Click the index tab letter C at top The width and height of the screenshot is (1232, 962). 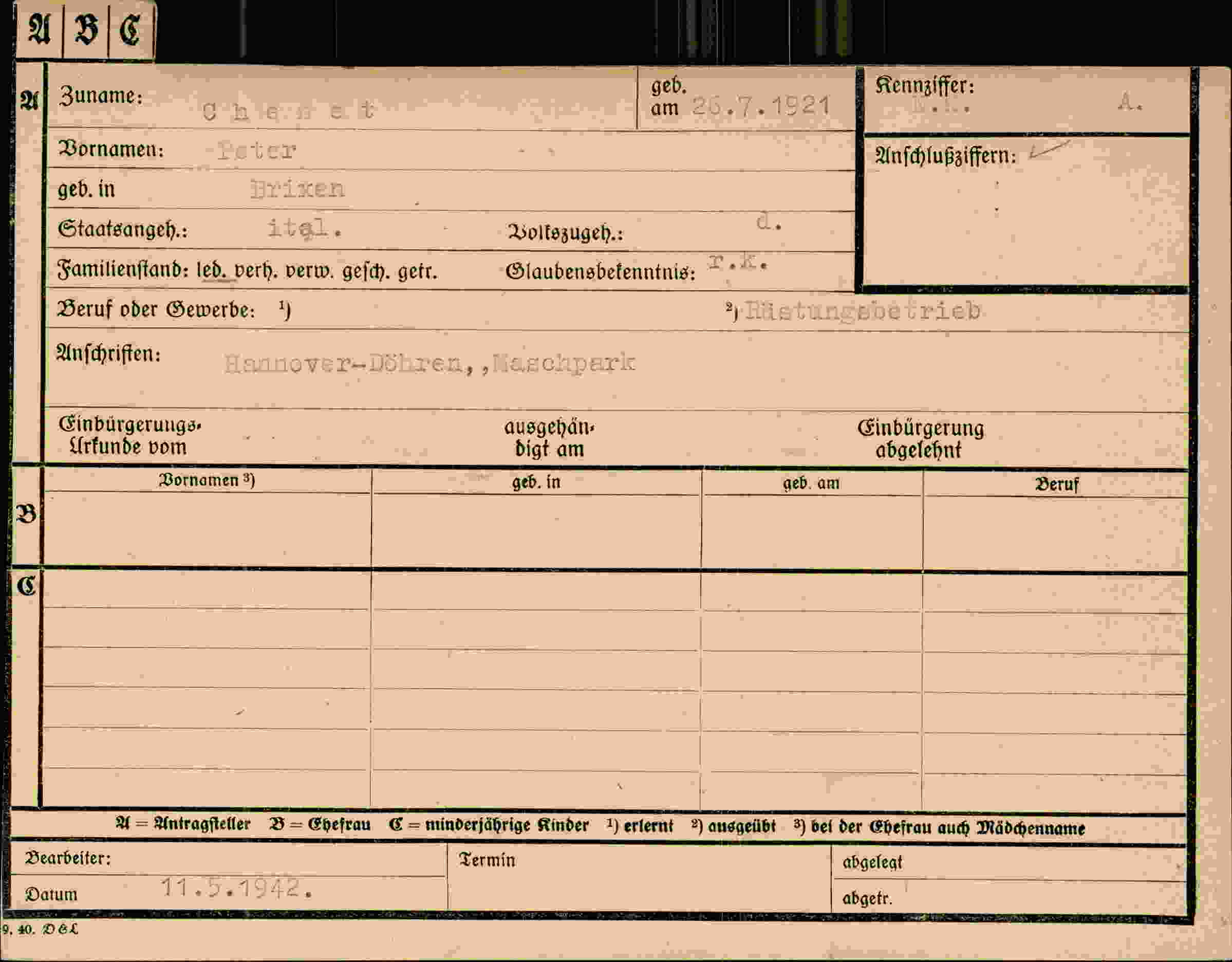click(x=129, y=30)
